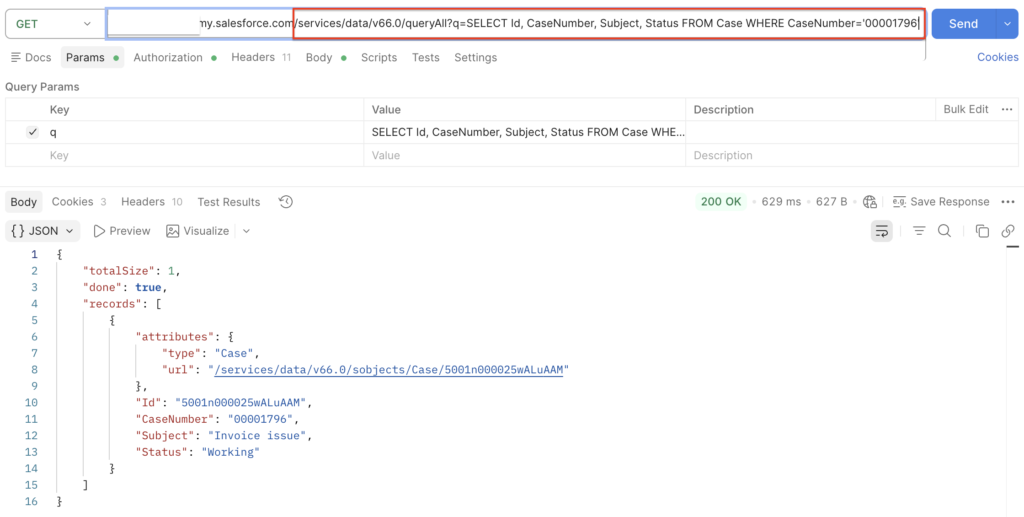1024x517 pixels.
Task: Click Bulk Edit for query params
Action: pyautogui.click(x=965, y=109)
